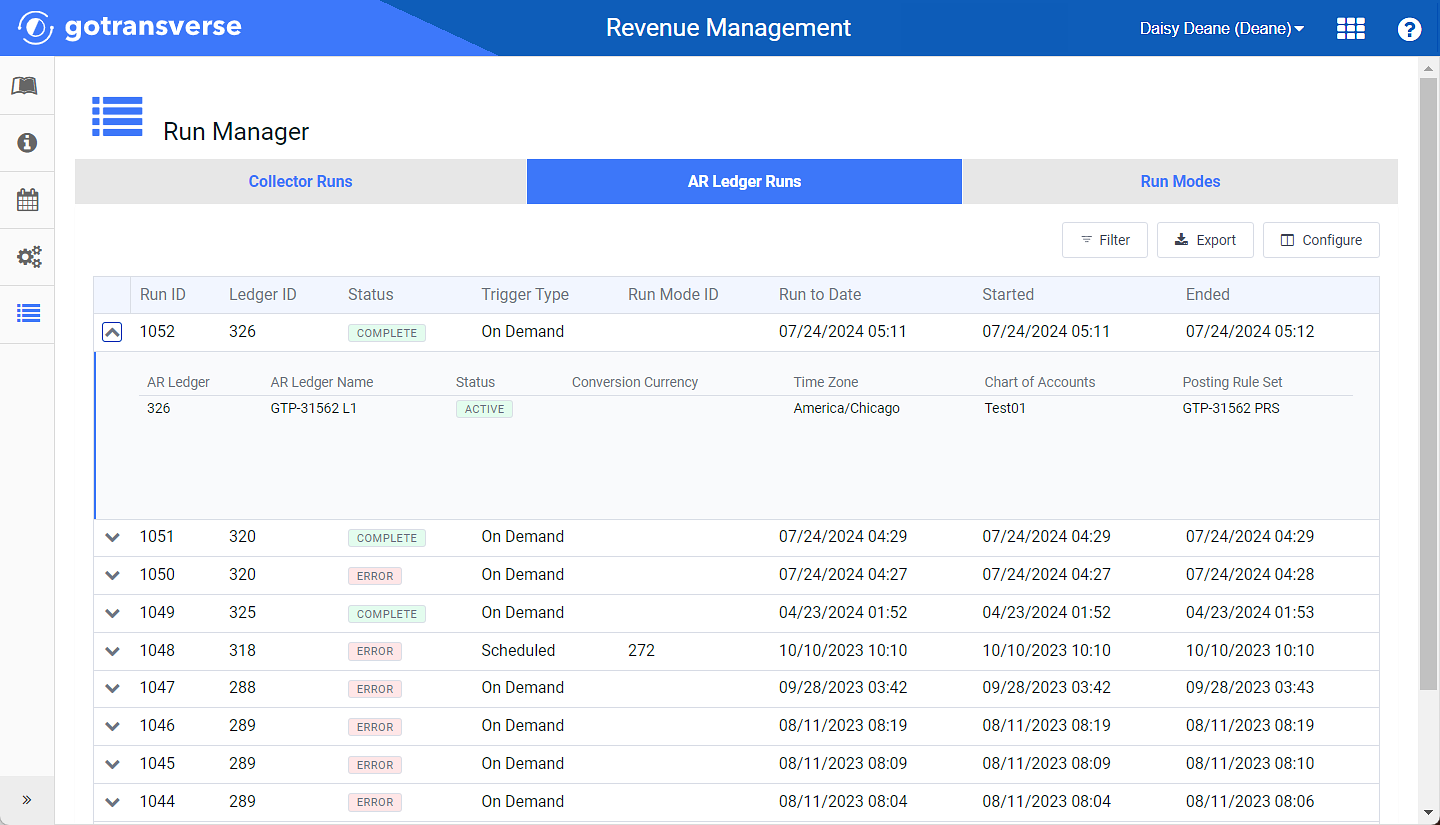Click the Run to Date column header

[x=820, y=294]
